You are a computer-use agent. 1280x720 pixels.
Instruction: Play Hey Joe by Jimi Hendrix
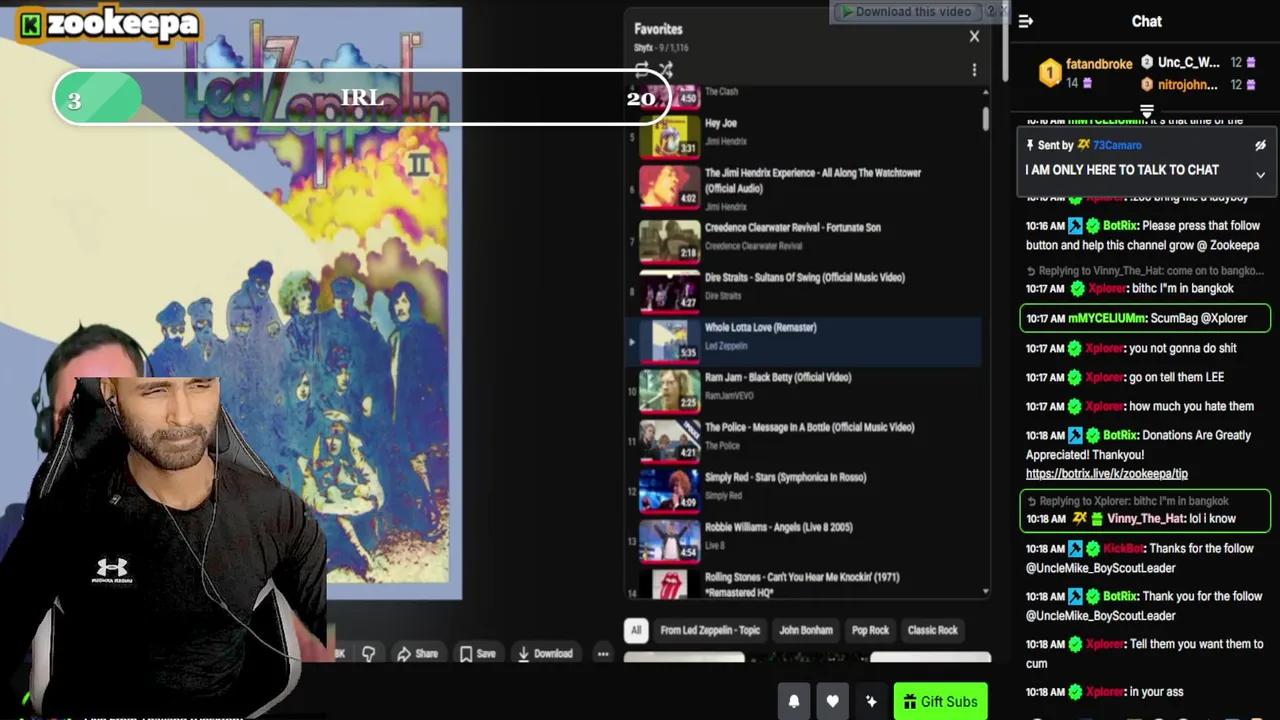tap(805, 135)
